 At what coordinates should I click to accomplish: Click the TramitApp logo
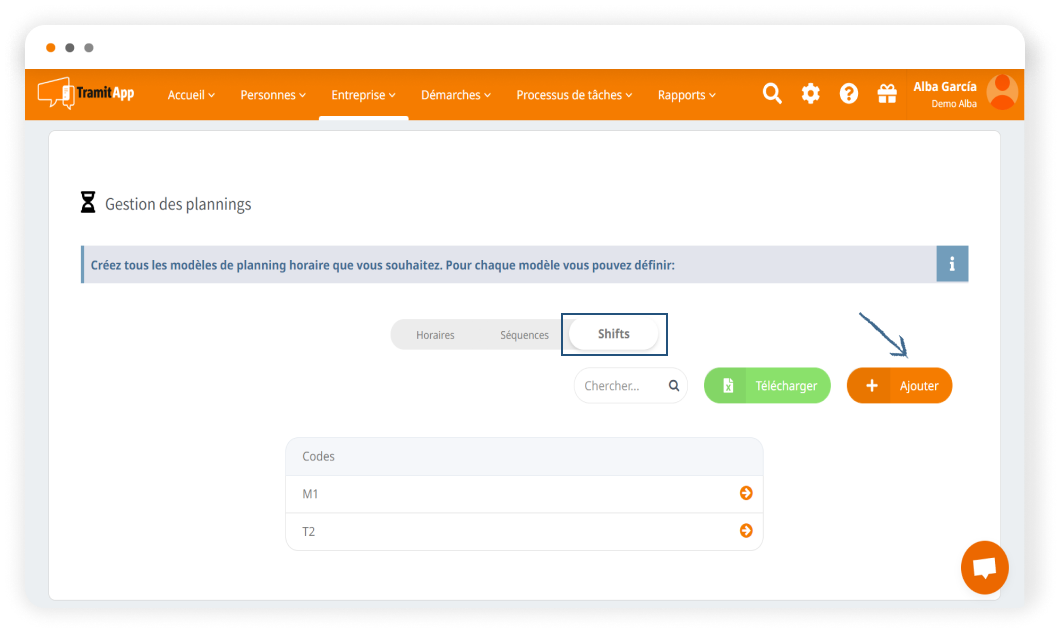pos(86,94)
